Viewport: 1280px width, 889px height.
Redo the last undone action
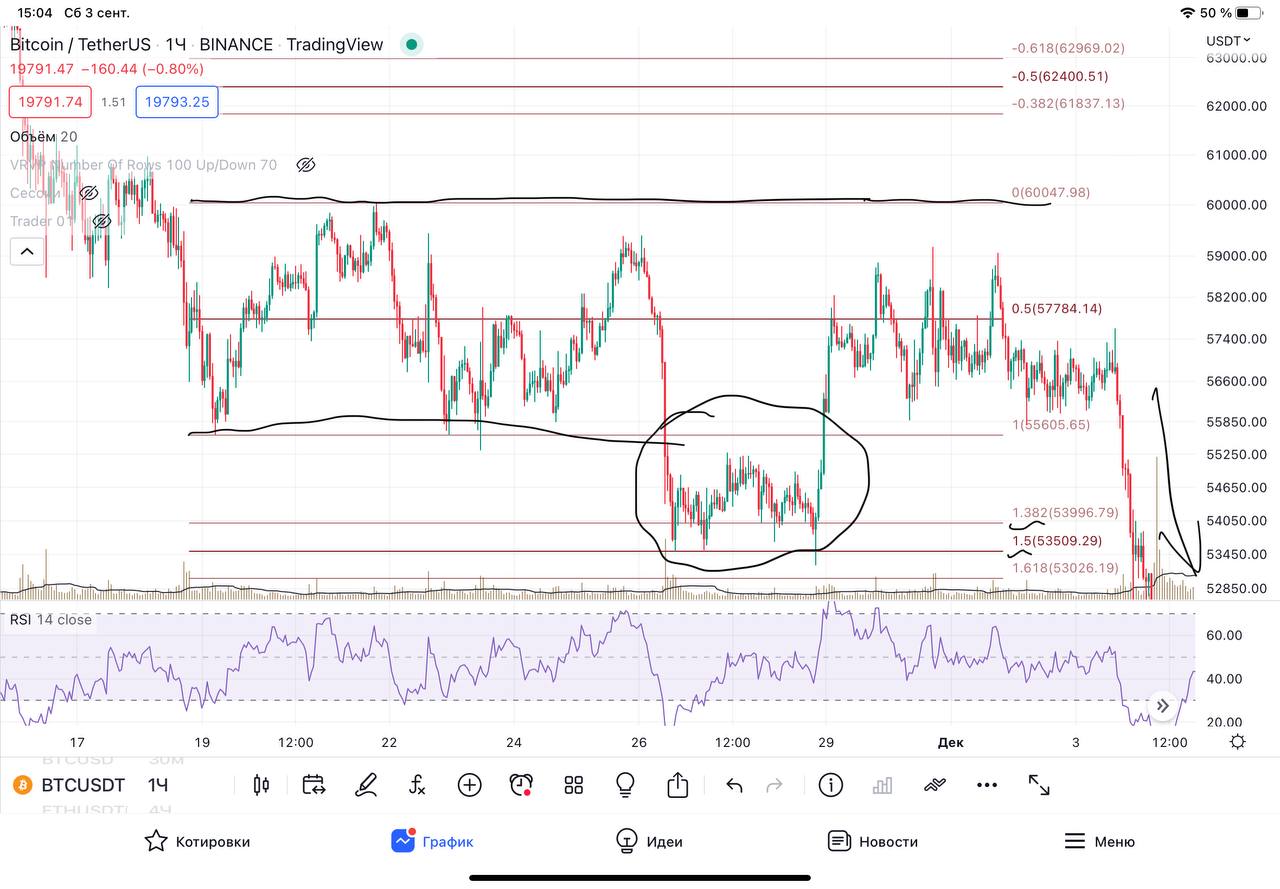click(x=774, y=785)
